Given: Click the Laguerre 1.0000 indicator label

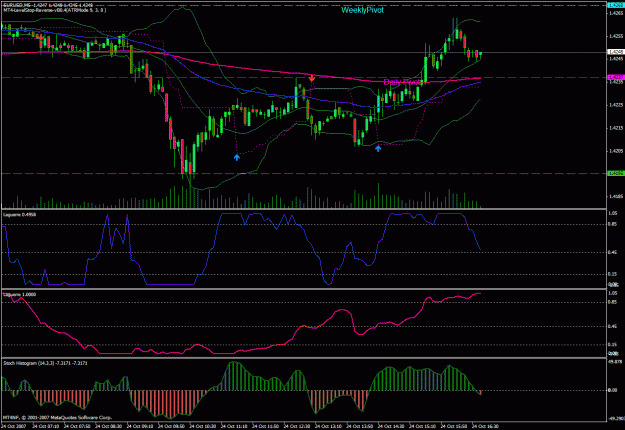Looking at the screenshot, I should pyautogui.click(x=20, y=295).
